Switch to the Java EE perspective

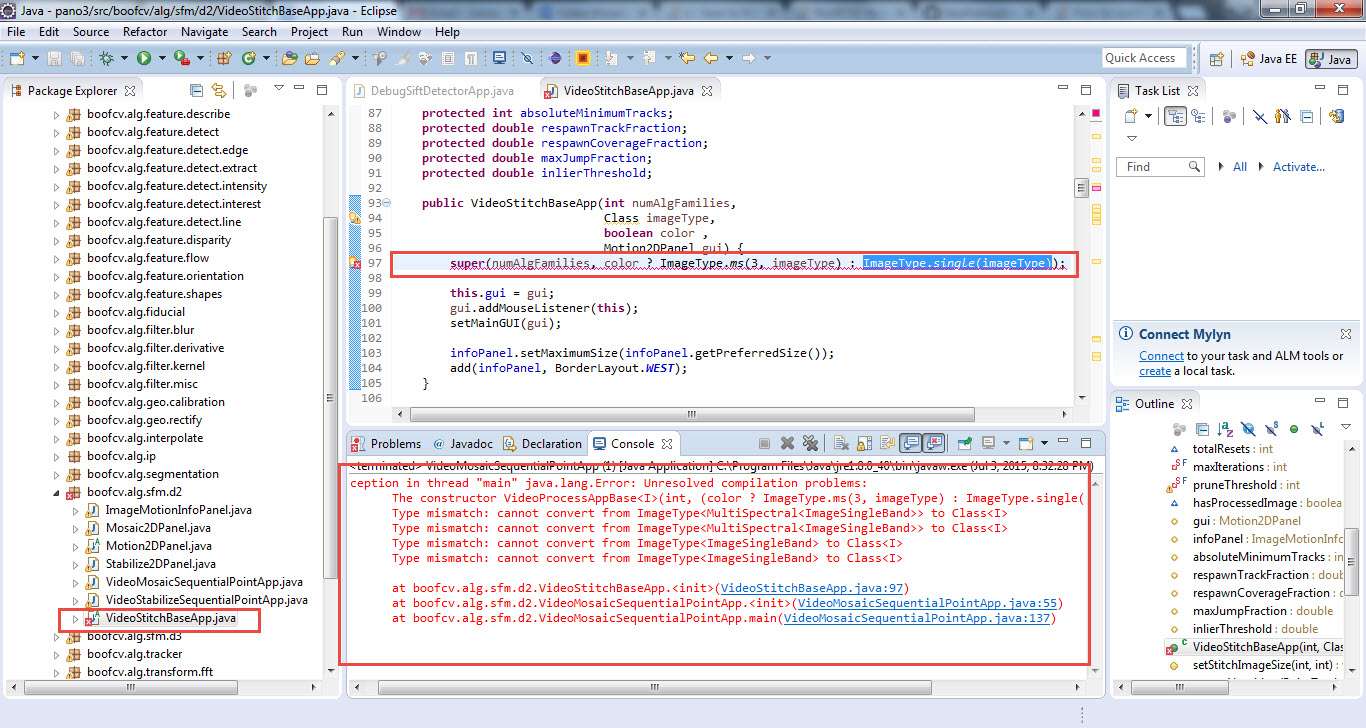pos(1269,59)
